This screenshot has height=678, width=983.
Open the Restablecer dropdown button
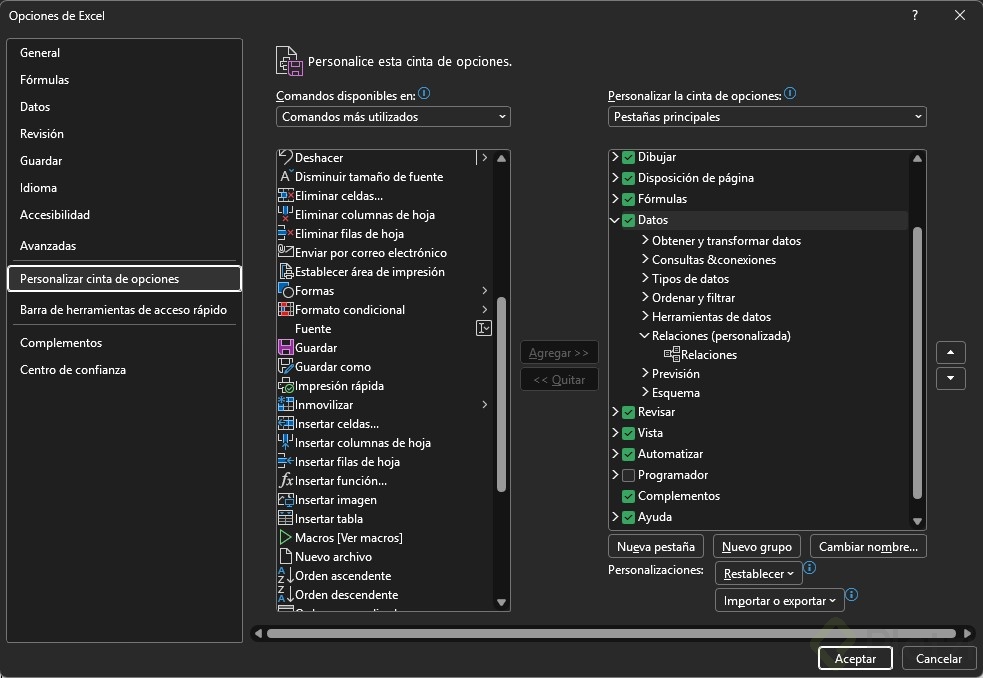tap(759, 573)
